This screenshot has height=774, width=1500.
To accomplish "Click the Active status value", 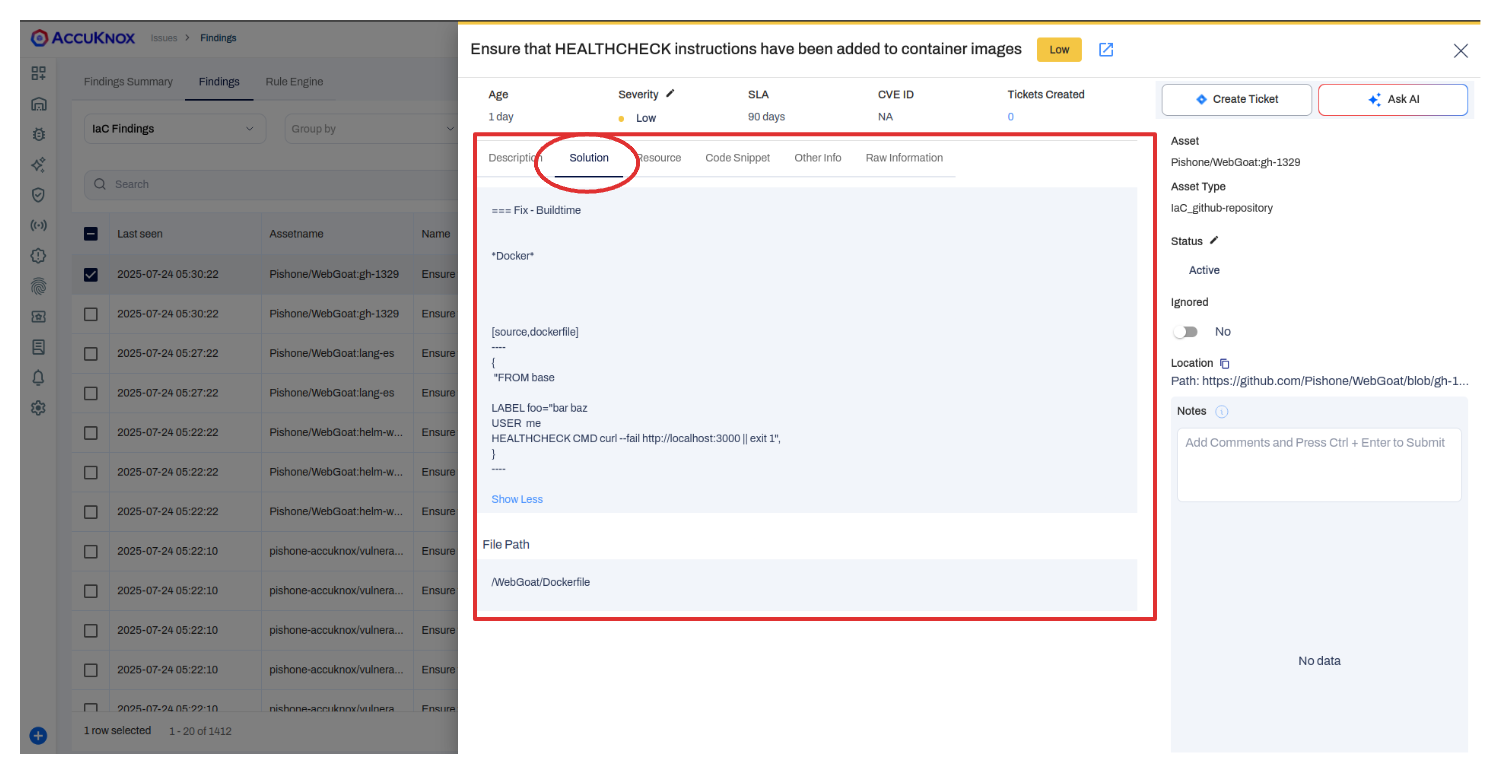I will tap(1204, 270).
